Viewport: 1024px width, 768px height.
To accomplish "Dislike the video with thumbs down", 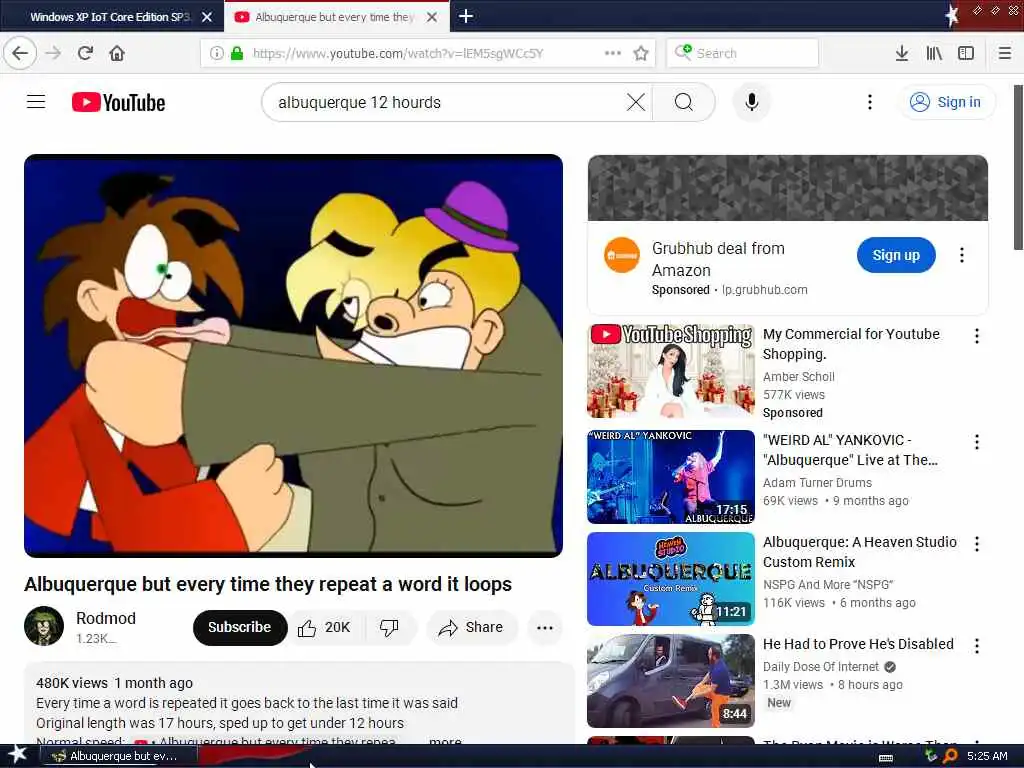I will 390,628.
